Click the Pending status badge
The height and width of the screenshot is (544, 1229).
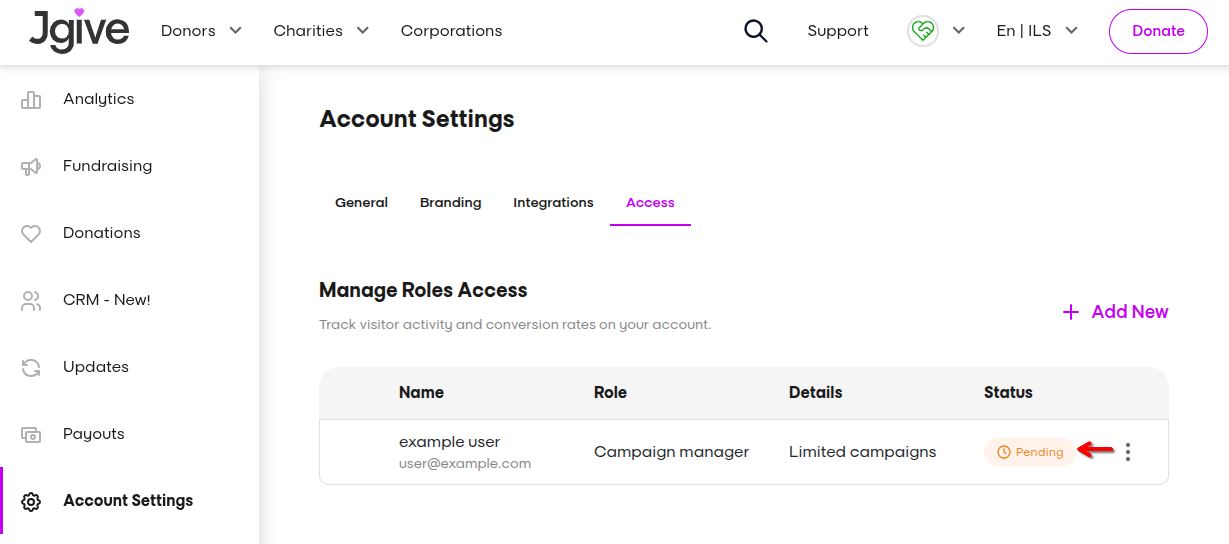tap(1030, 452)
